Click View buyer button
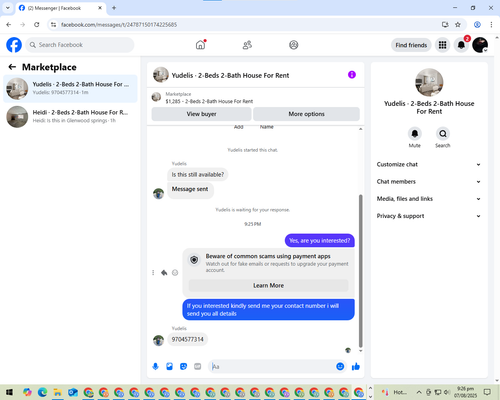The image size is (500, 400). (x=201, y=114)
